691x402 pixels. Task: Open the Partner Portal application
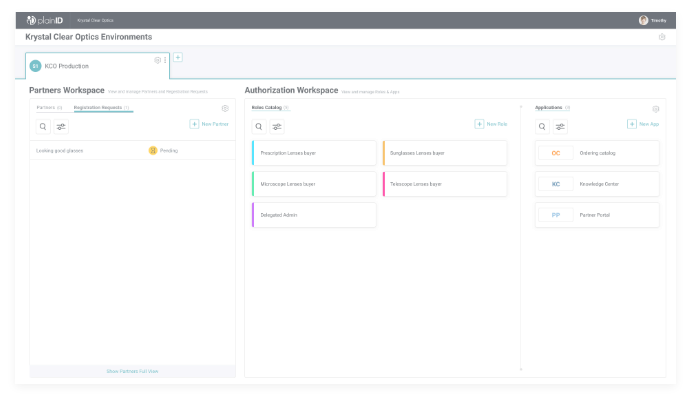[x=597, y=215]
